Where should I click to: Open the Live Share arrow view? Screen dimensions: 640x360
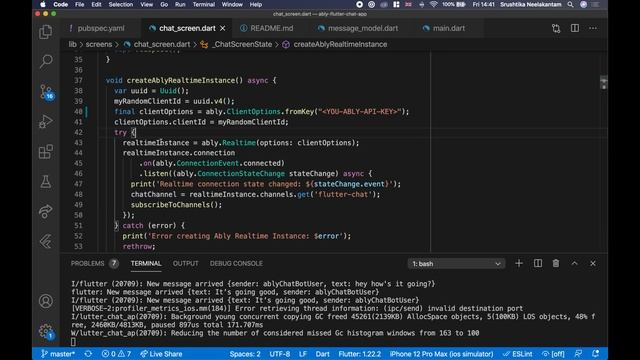point(45,211)
